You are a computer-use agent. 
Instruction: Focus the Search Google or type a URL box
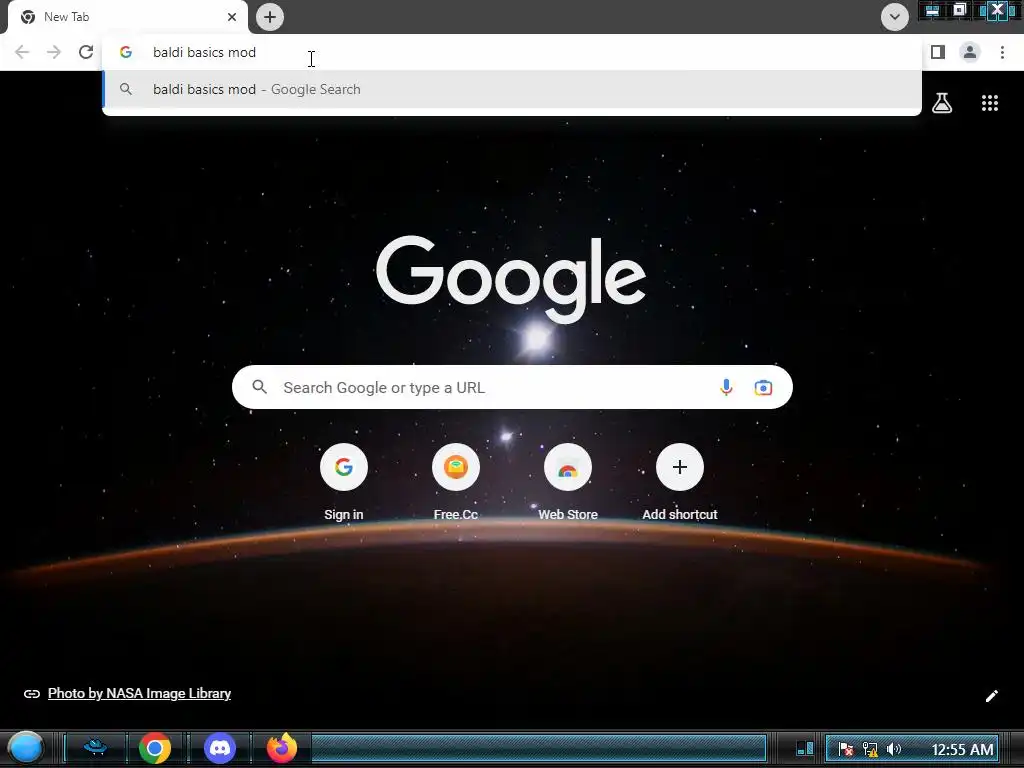tap(512, 387)
